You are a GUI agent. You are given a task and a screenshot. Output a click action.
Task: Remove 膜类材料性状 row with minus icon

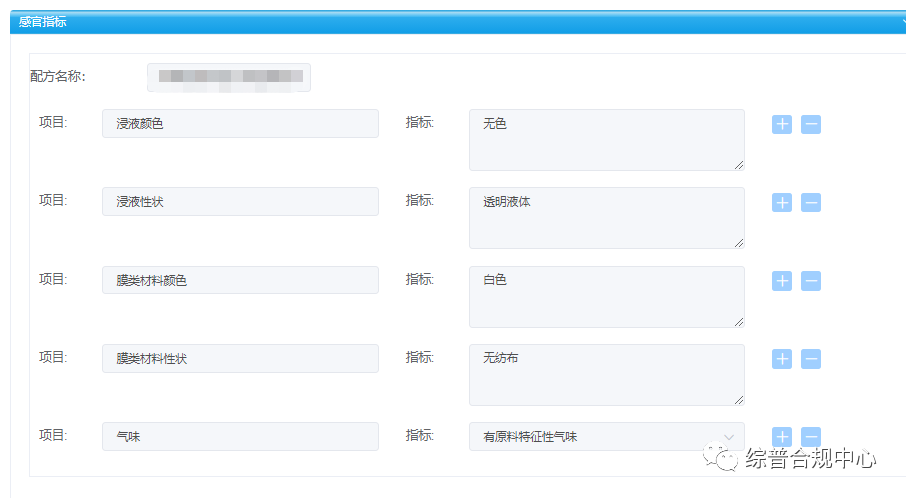click(811, 359)
